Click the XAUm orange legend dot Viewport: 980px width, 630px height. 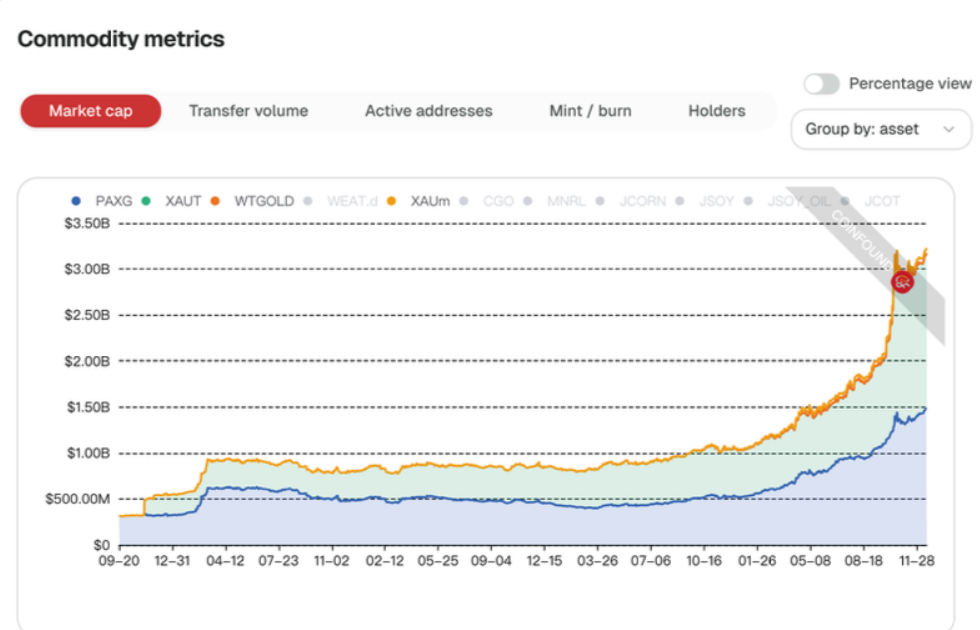[x=390, y=201]
